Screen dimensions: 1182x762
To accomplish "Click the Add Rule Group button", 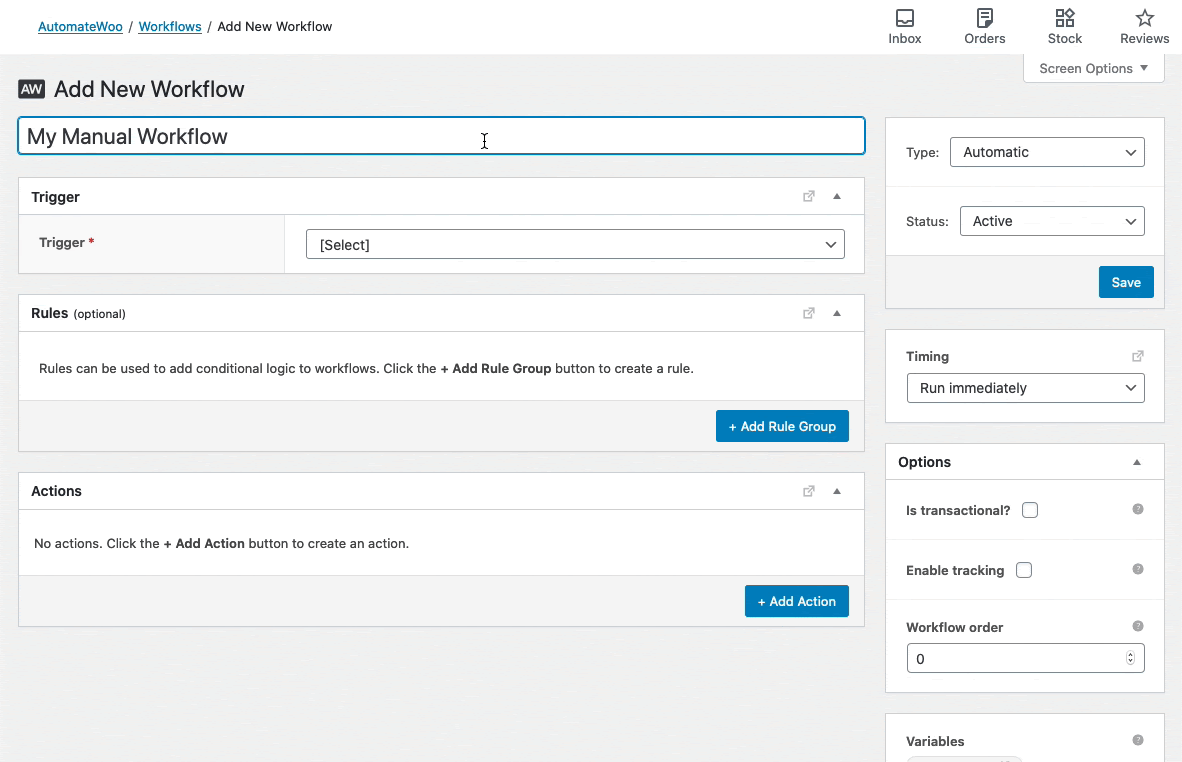I will [782, 426].
